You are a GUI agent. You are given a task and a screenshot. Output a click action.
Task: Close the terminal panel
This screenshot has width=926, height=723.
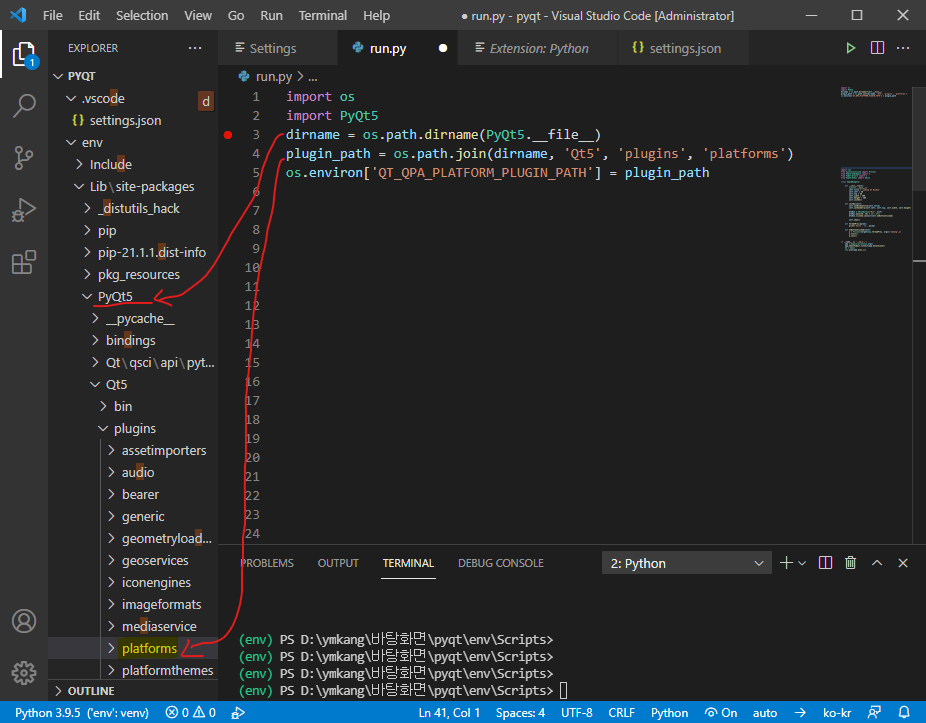click(903, 563)
